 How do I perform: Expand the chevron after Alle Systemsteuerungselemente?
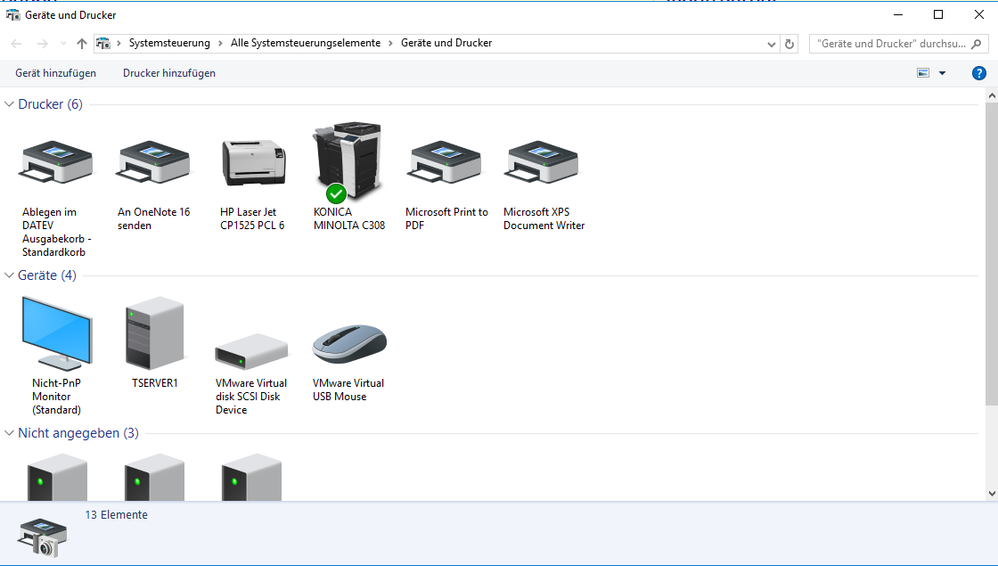point(391,43)
